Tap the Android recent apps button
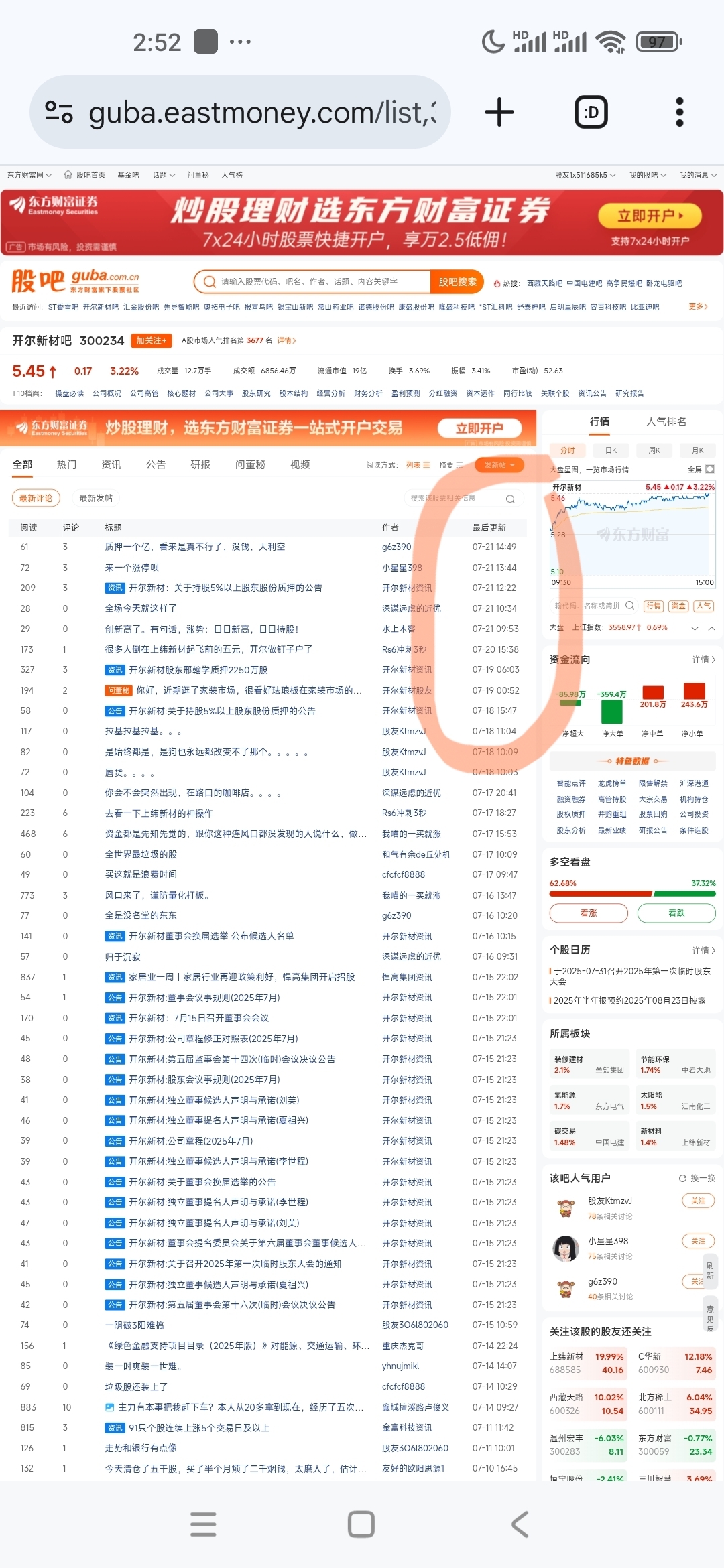The width and height of the screenshot is (724, 1568). [x=203, y=1524]
